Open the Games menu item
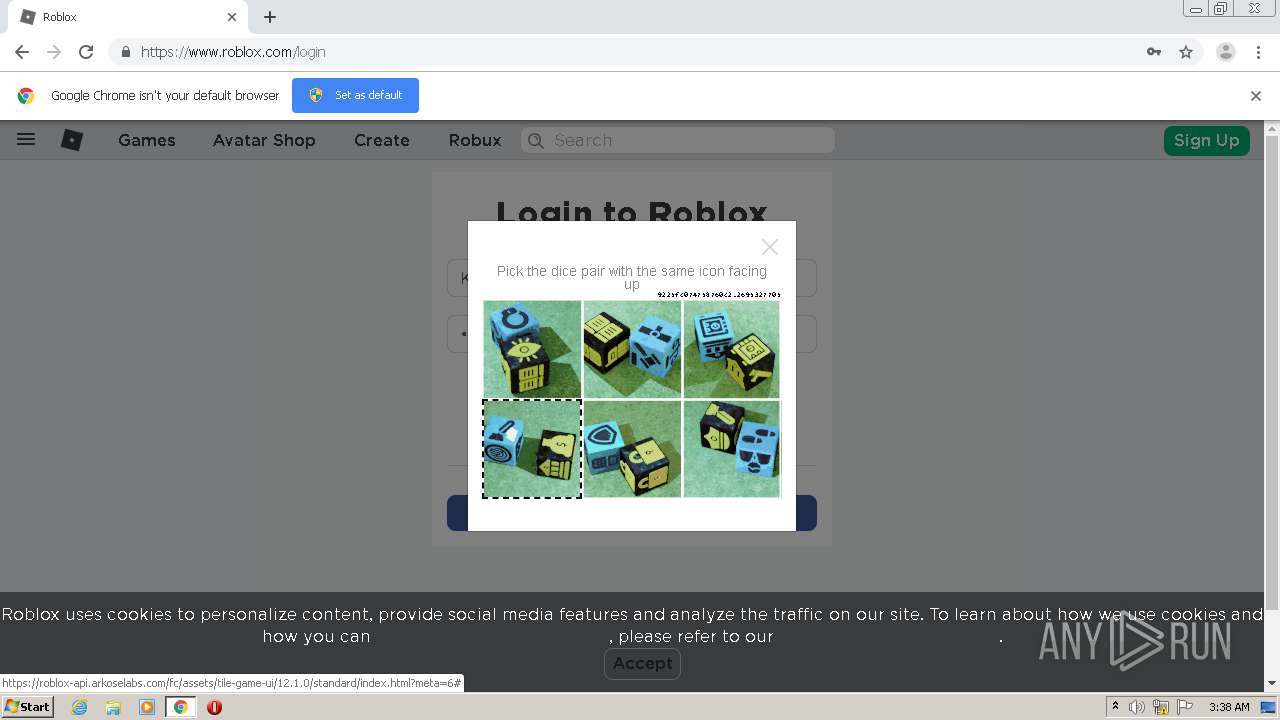Viewport: 1280px width, 720px height. click(x=147, y=140)
